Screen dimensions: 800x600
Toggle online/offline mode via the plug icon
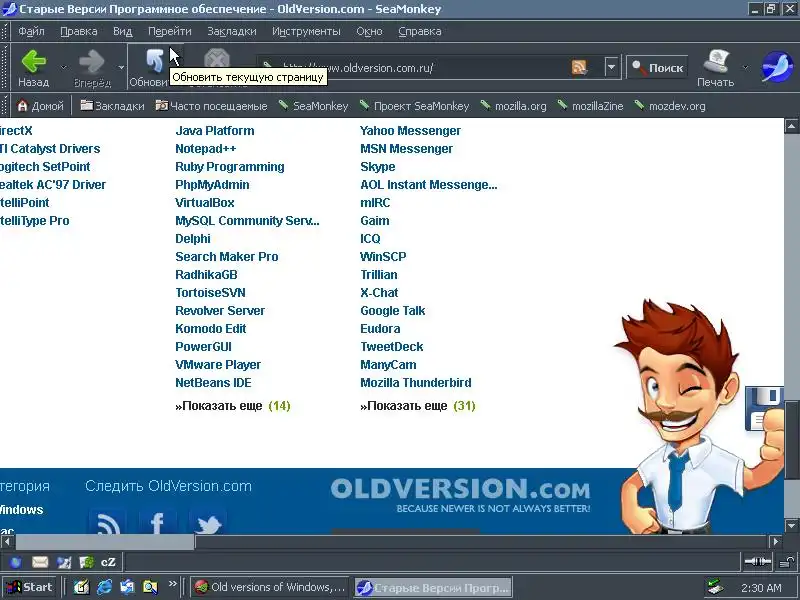pyautogui.click(x=758, y=562)
